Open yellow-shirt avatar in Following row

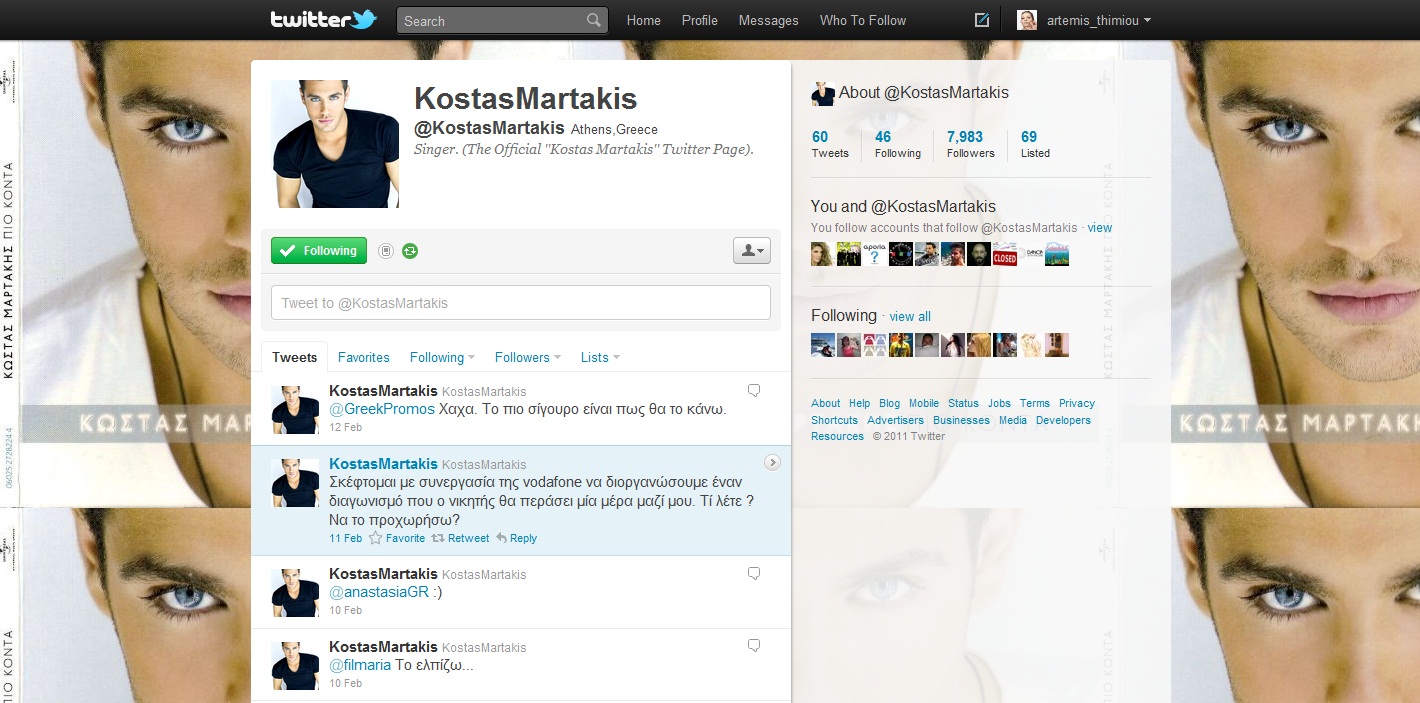point(900,345)
